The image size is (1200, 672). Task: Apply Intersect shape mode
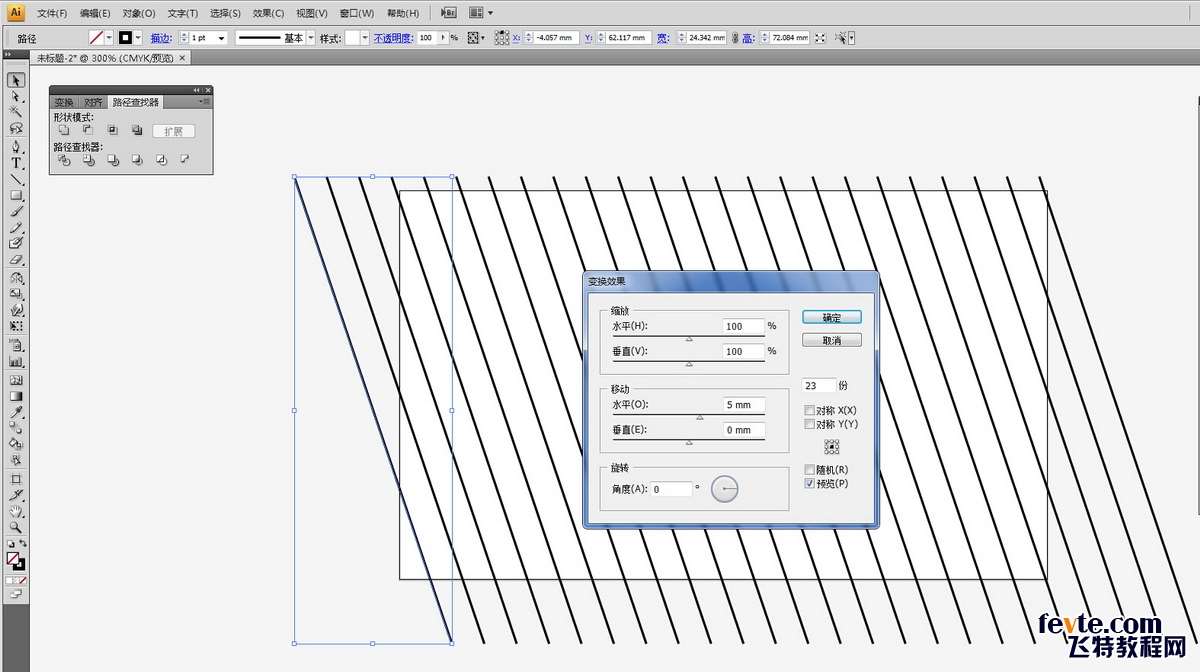(x=112, y=130)
